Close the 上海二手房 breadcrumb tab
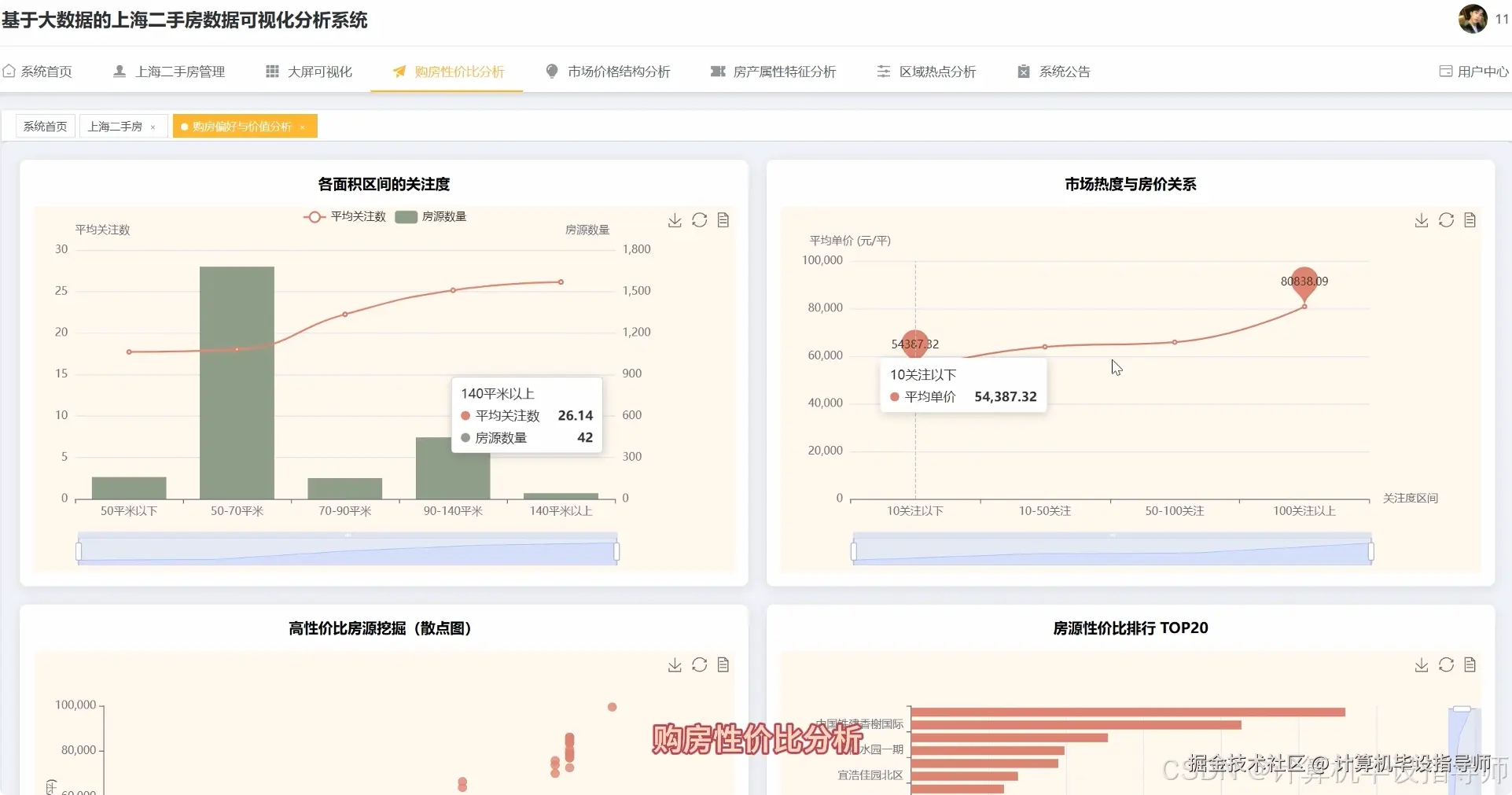 click(153, 127)
